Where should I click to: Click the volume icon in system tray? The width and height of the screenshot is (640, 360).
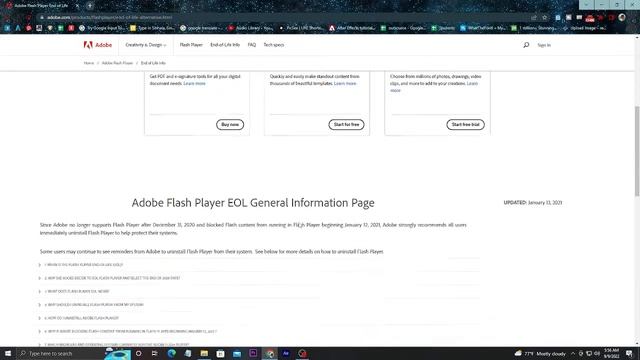click(x=597, y=353)
